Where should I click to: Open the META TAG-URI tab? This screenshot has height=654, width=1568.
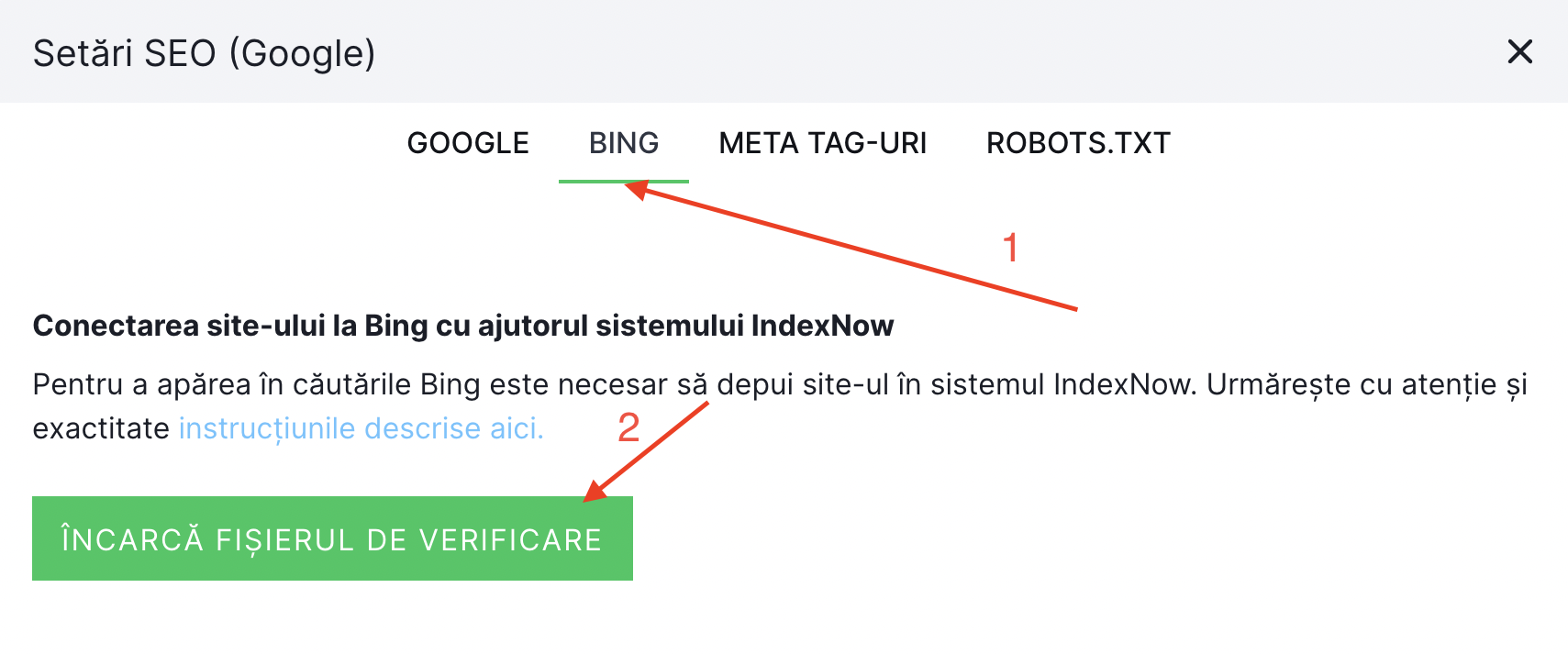click(822, 143)
